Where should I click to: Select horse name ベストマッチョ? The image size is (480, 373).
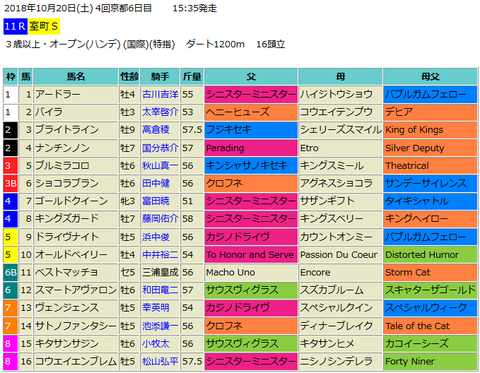pyautogui.click(x=67, y=273)
